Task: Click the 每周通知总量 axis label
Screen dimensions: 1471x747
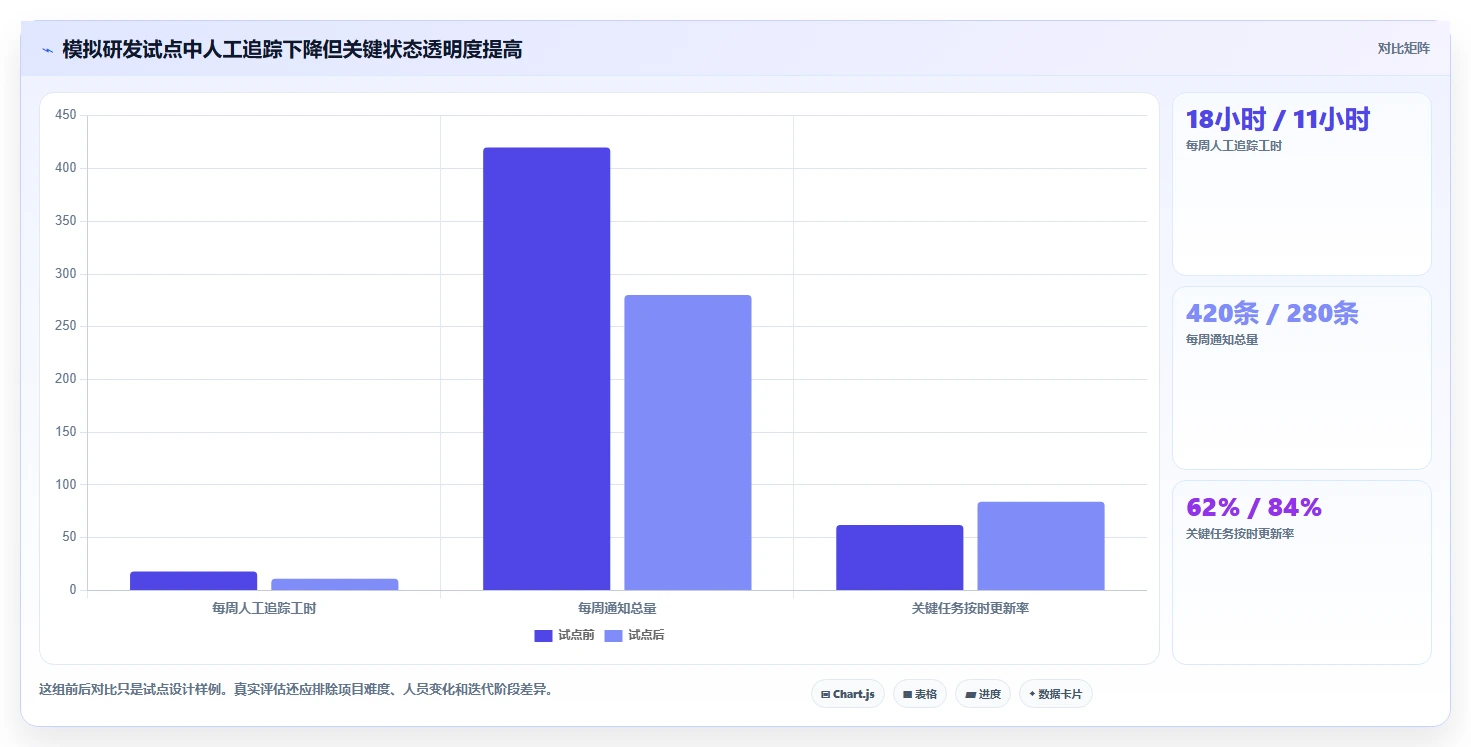Action: (x=617, y=608)
